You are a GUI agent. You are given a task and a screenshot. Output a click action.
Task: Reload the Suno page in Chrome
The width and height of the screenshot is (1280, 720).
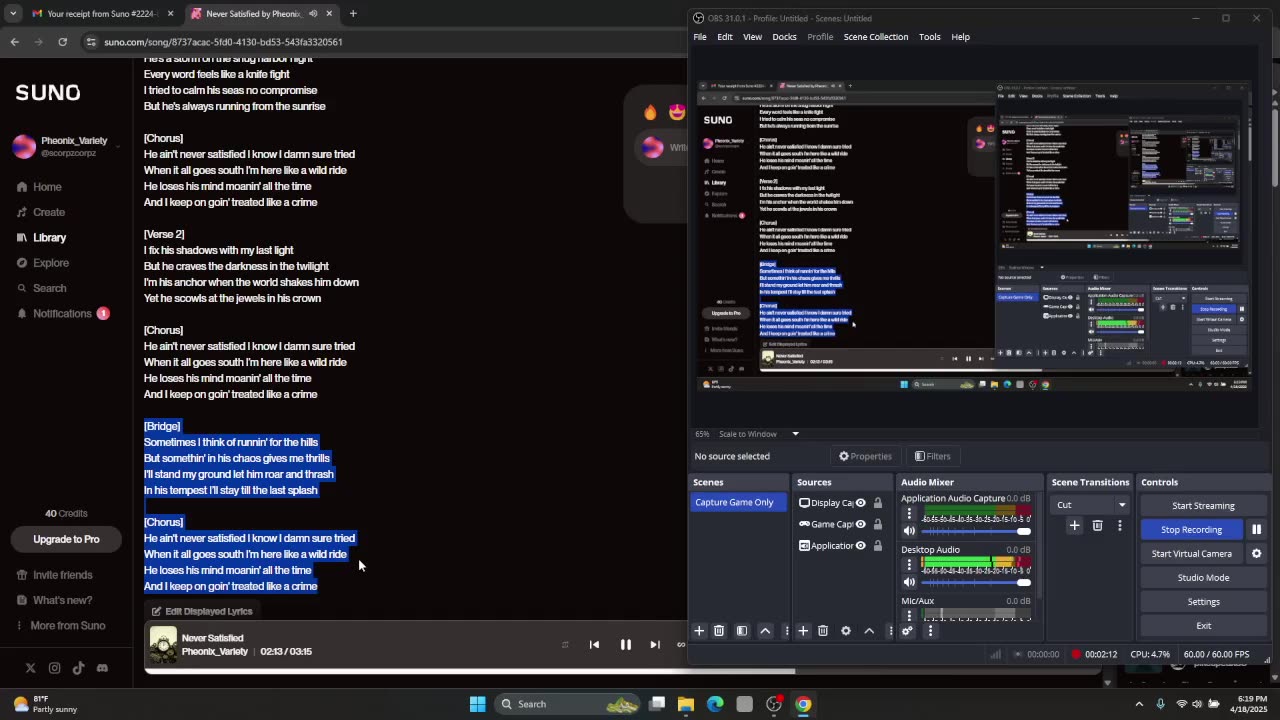[62, 42]
